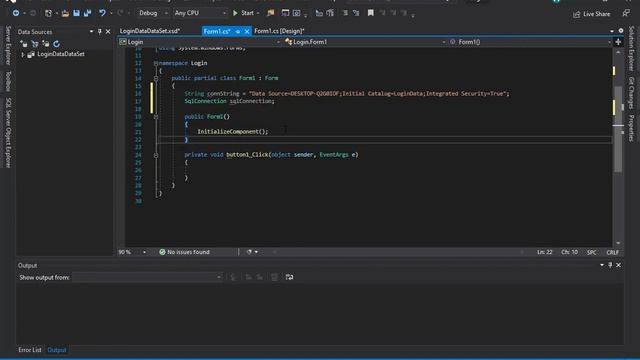
Task: Click the split editor plus button
Action: click(x=618, y=42)
